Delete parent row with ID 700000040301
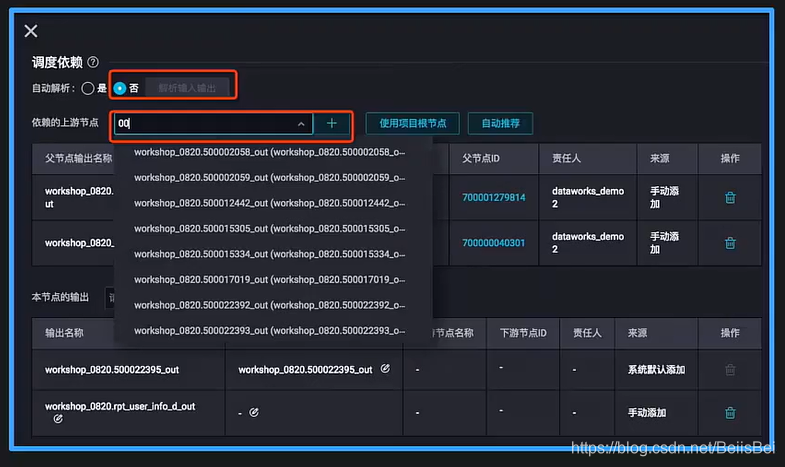The height and width of the screenshot is (467, 785). [x=730, y=243]
